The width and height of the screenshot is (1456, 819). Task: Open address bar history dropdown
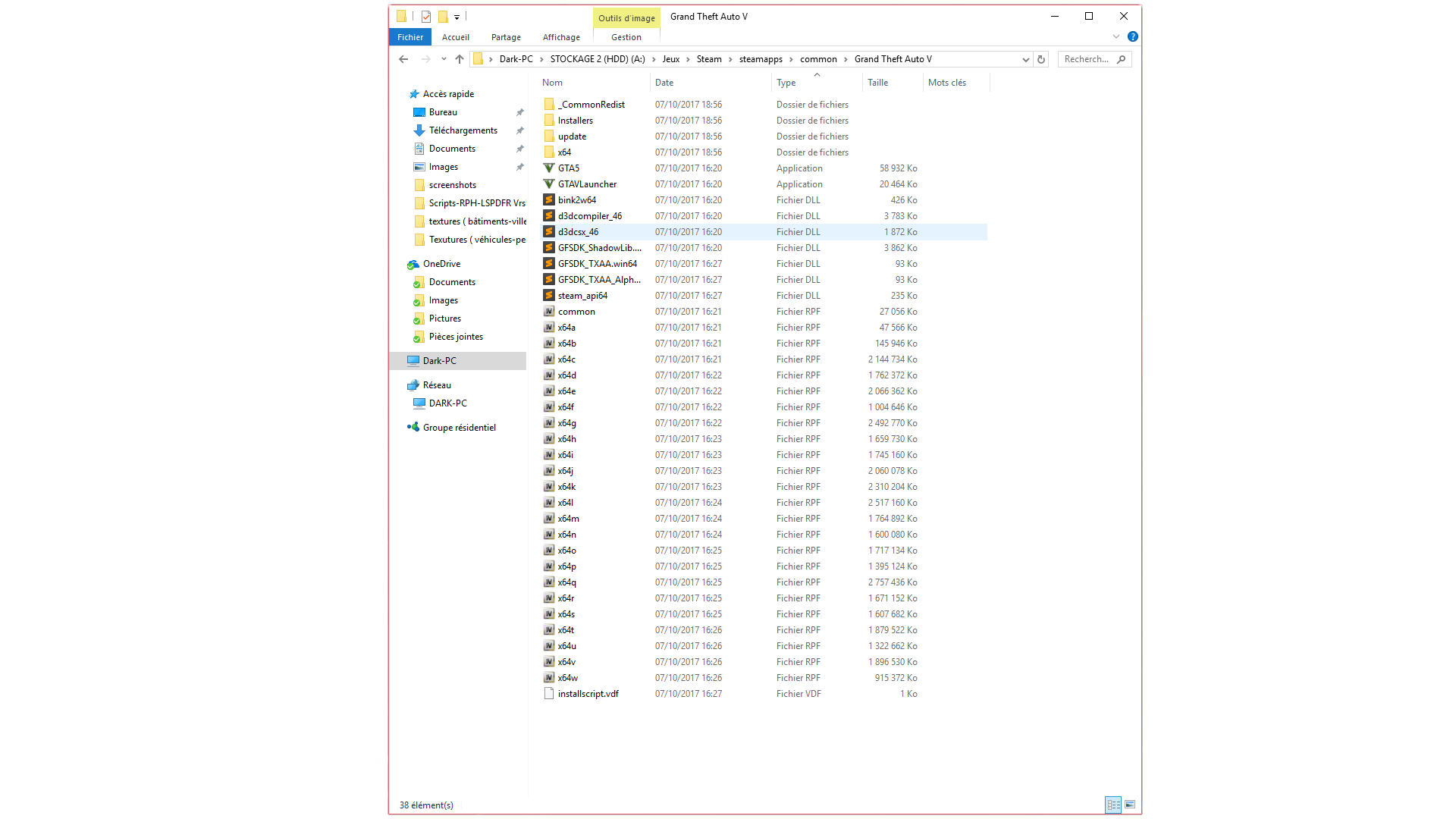[x=1025, y=59]
